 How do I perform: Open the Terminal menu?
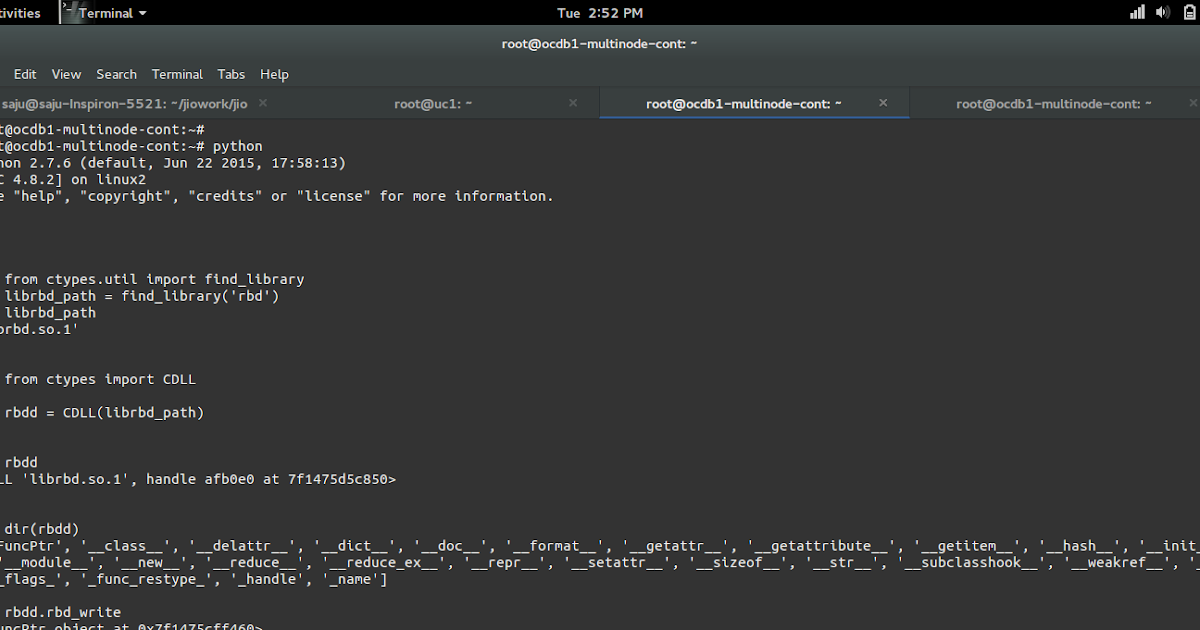pyautogui.click(x=177, y=74)
